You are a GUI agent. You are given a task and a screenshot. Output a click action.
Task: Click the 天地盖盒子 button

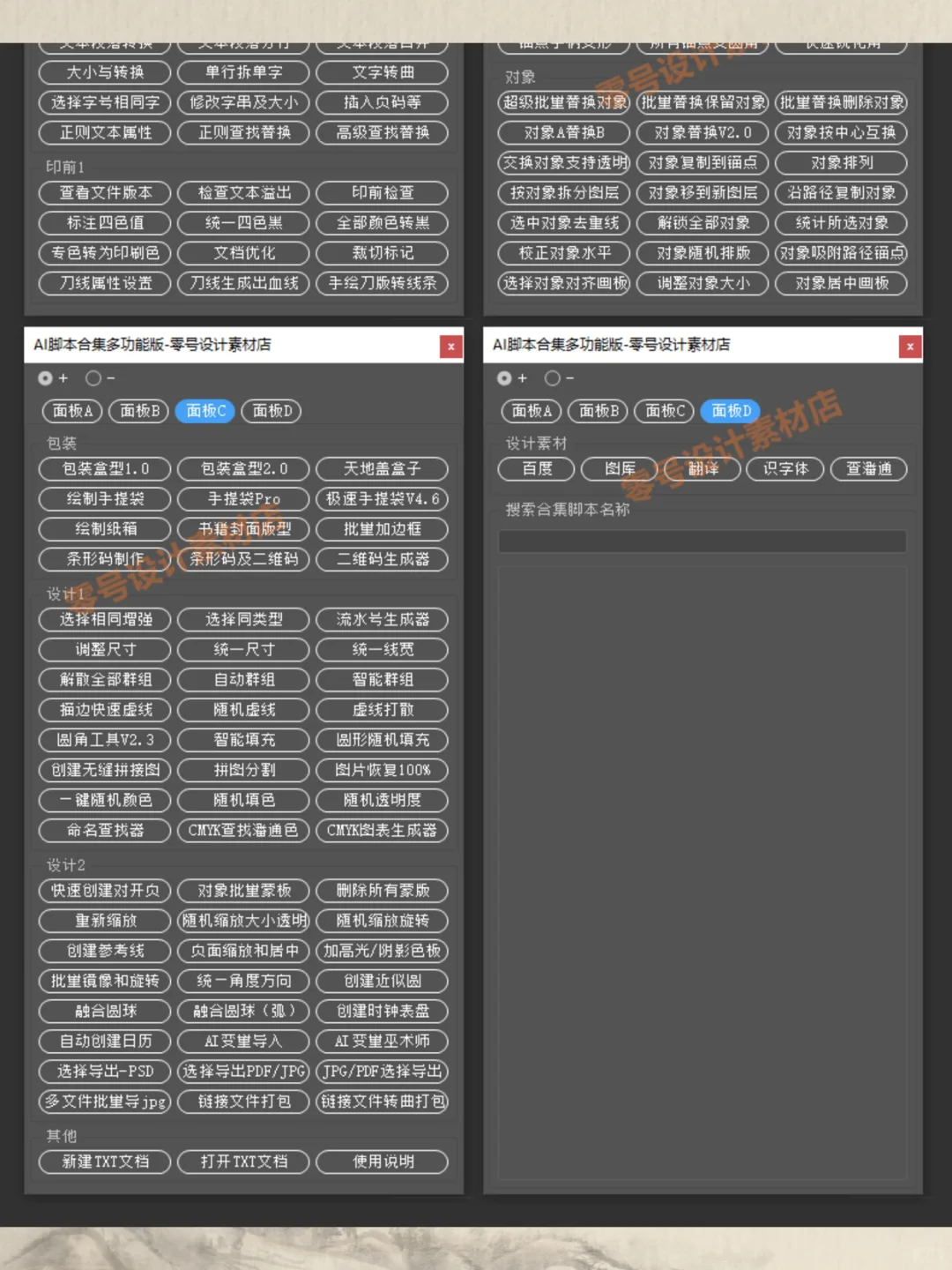pos(383,469)
